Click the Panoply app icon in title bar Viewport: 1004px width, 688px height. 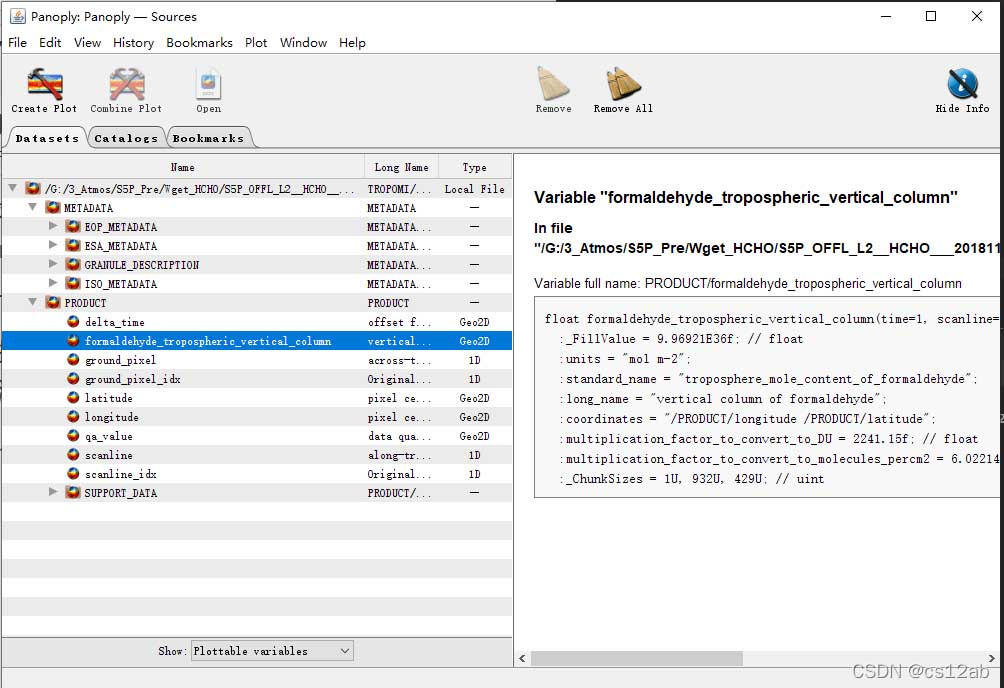(x=17, y=16)
